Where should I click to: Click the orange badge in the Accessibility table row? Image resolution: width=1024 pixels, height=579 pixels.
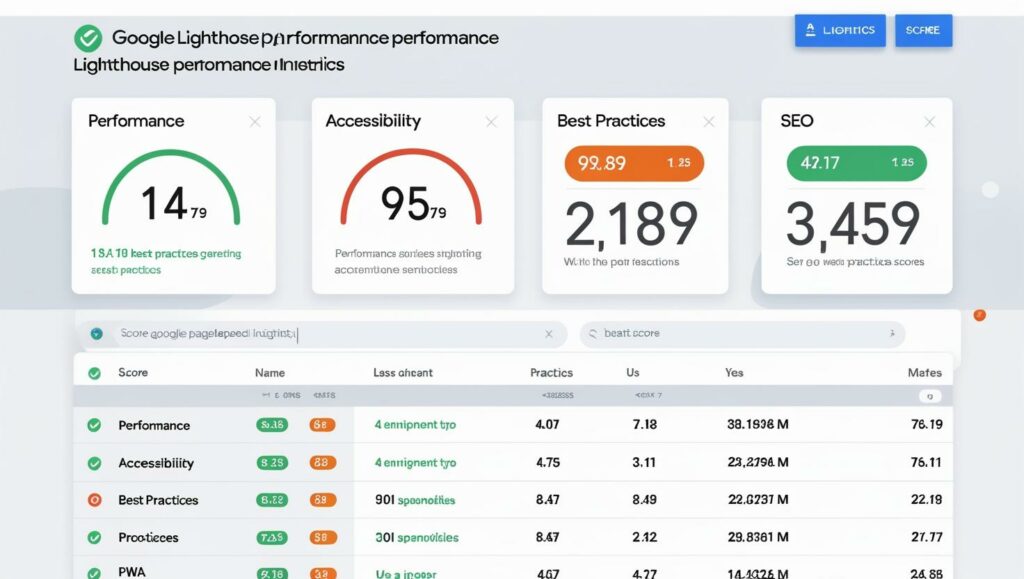323,463
